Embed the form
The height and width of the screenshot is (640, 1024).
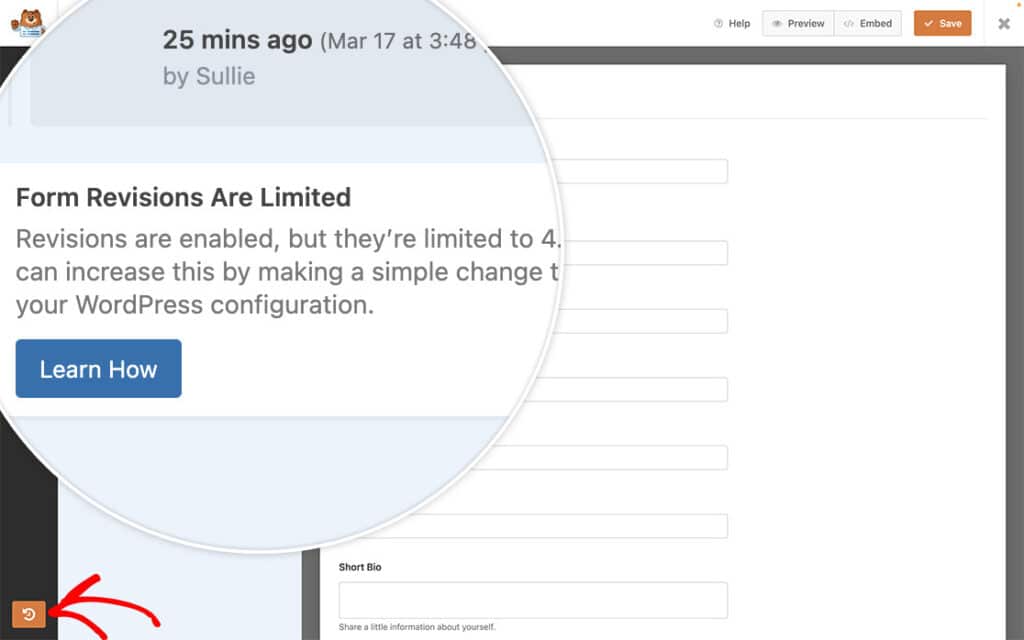[868, 23]
